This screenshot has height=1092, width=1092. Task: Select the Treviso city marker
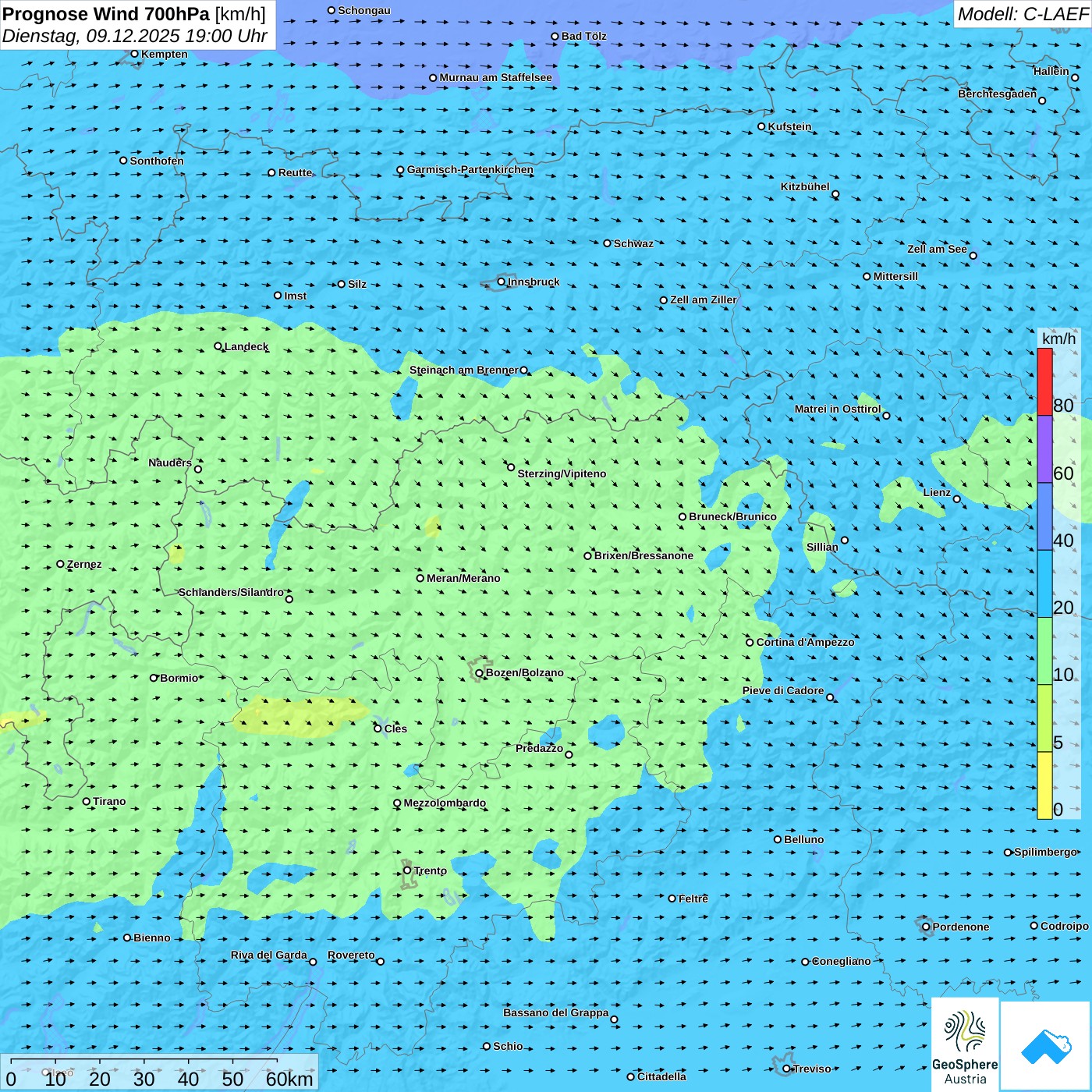coord(787,1069)
